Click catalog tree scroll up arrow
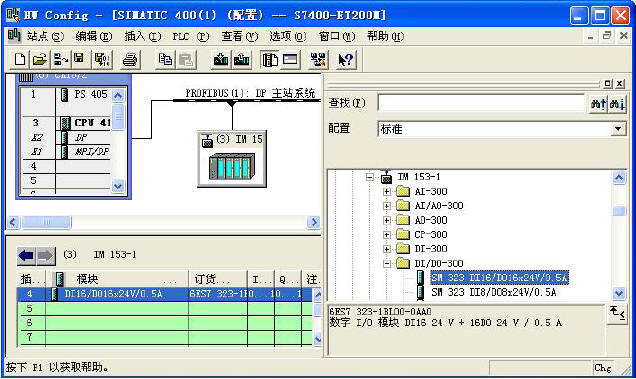The width and height of the screenshot is (636, 379). 619,177
